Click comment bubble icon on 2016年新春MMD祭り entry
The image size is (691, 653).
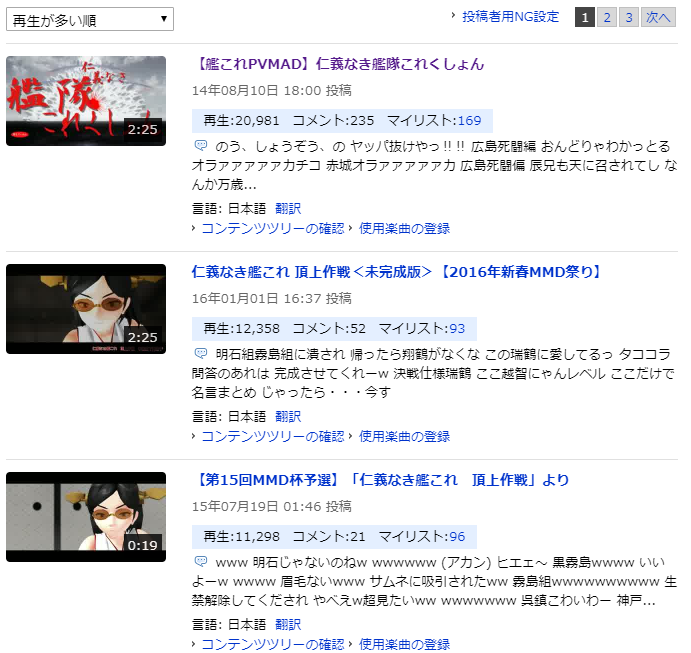pyautogui.click(x=201, y=353)
